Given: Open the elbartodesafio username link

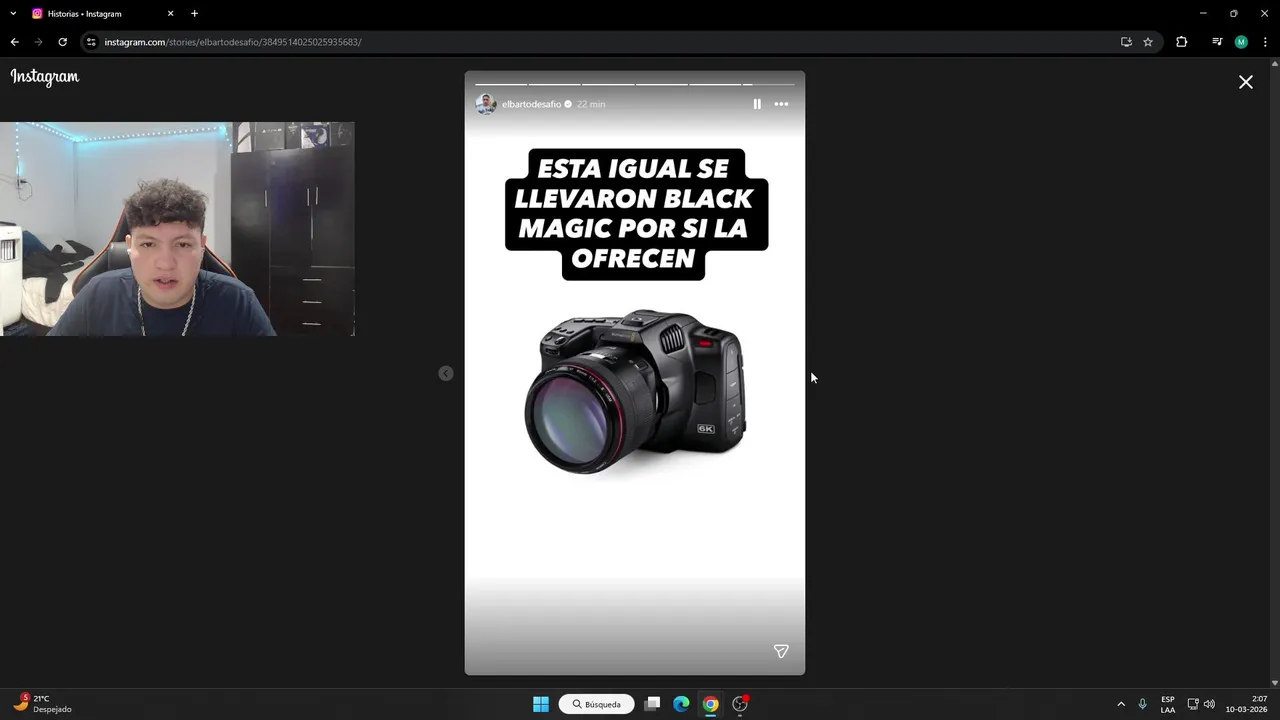Looking at the screenshot, I should tap(531, 104).
